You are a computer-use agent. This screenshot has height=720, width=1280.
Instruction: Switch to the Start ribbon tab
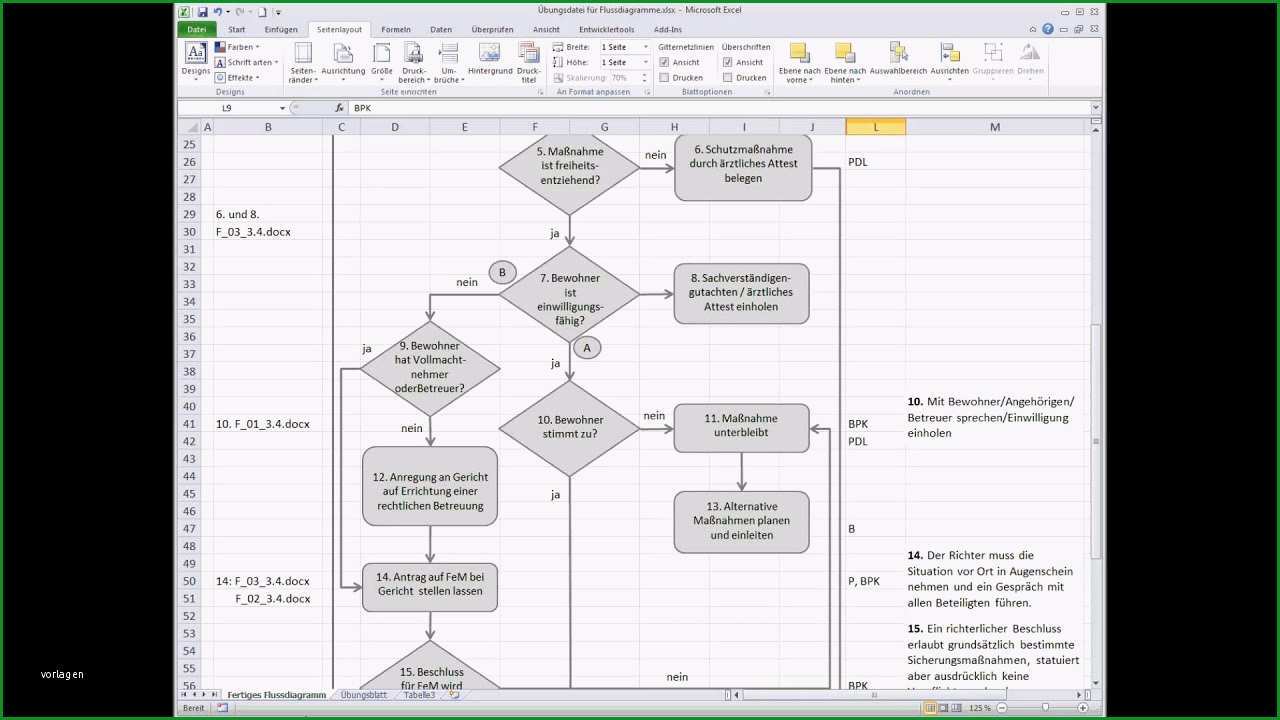pos(237,29)
